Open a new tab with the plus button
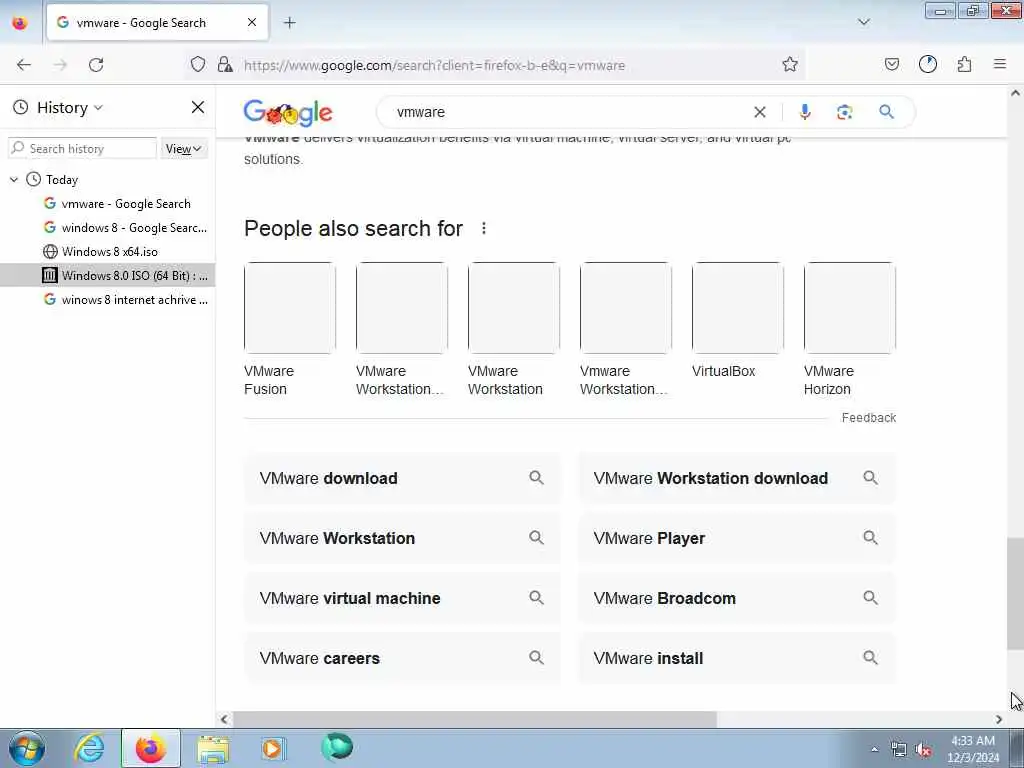1024x768 pixels. pos(290,23)
